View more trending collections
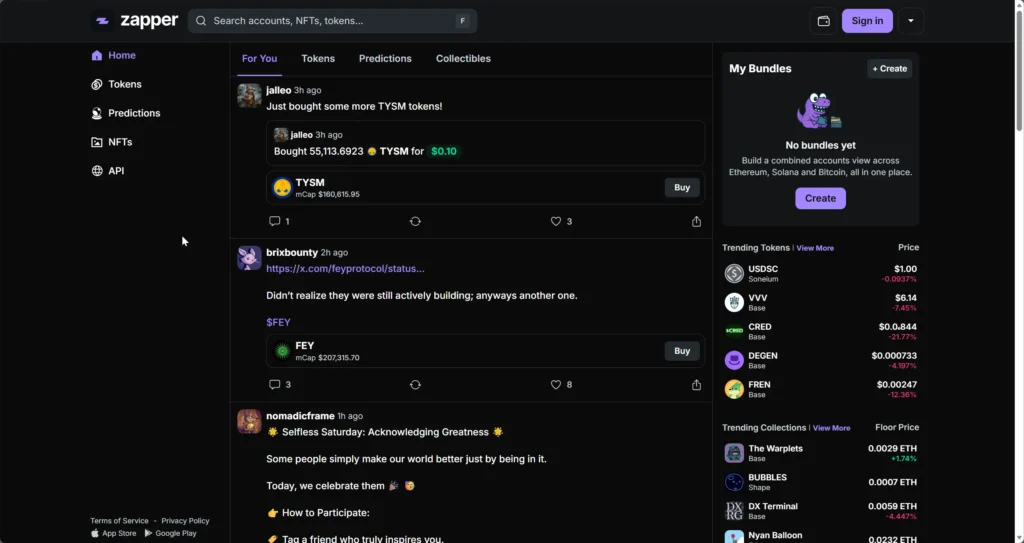The width and height of the screenshot is (1024, 543). pyautogui.click(x=831, y=428)
